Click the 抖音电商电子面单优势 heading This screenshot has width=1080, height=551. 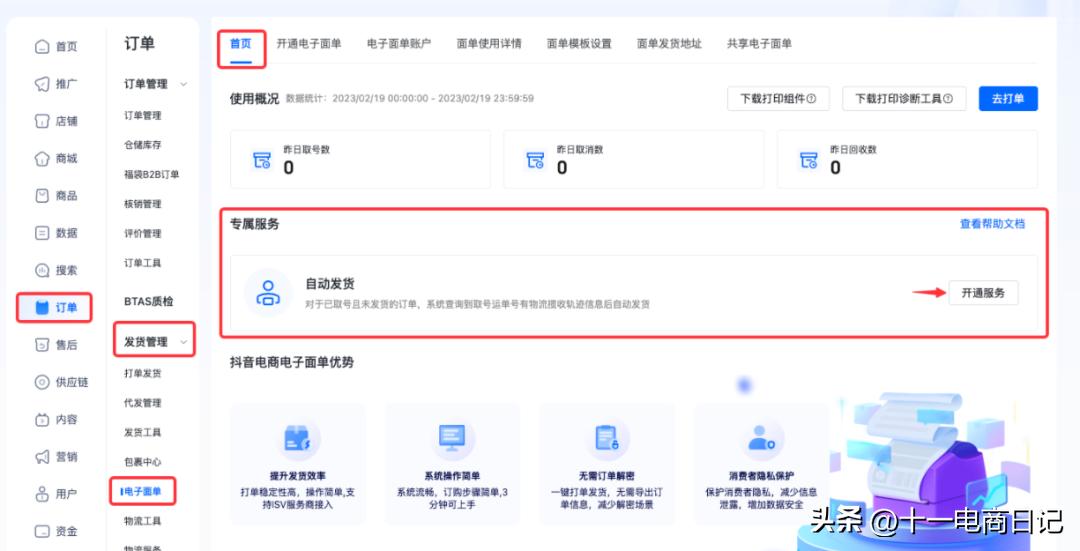[x=292, y=362]
